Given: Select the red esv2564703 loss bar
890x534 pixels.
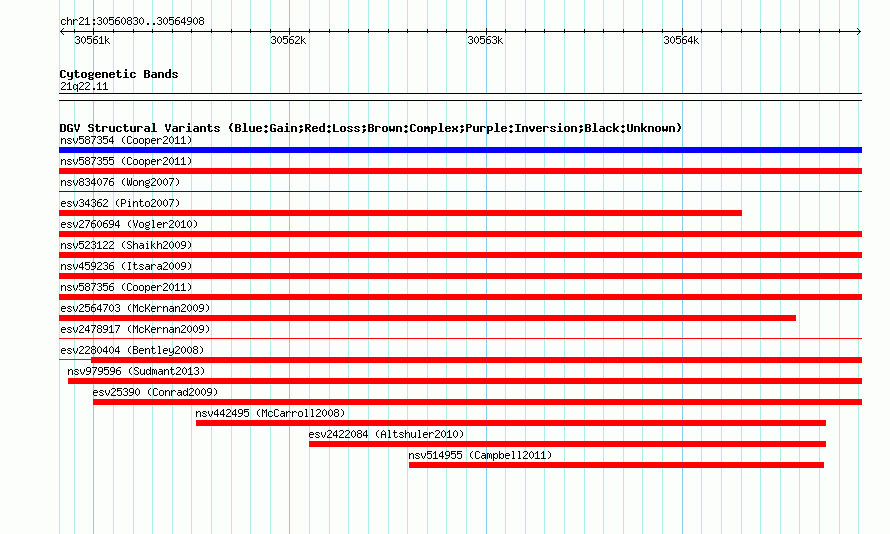Looking at the screenshot, I should click(x=427, y=318).
